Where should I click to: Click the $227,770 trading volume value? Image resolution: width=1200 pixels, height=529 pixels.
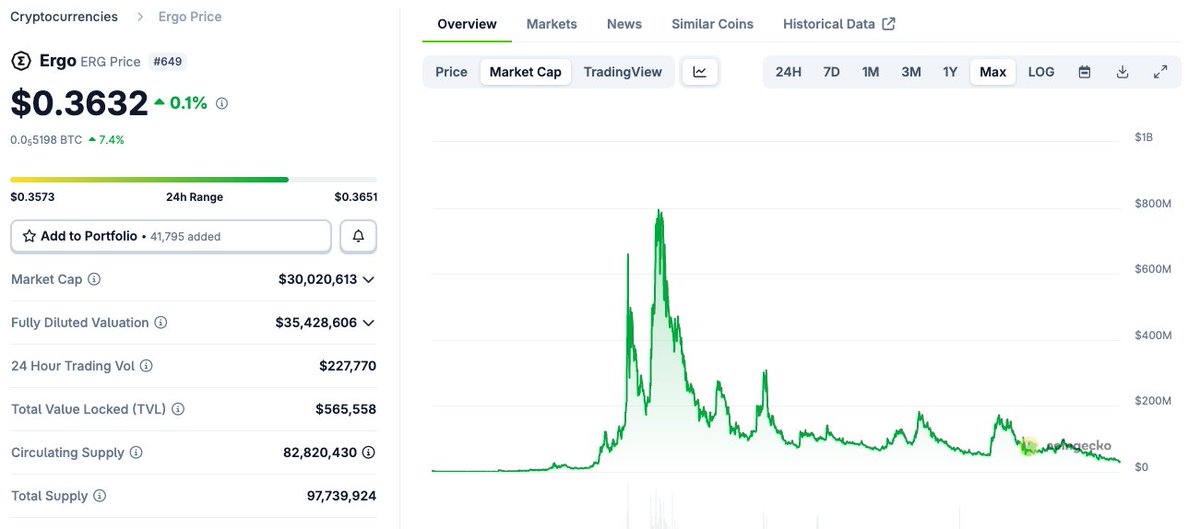point(348,366)
